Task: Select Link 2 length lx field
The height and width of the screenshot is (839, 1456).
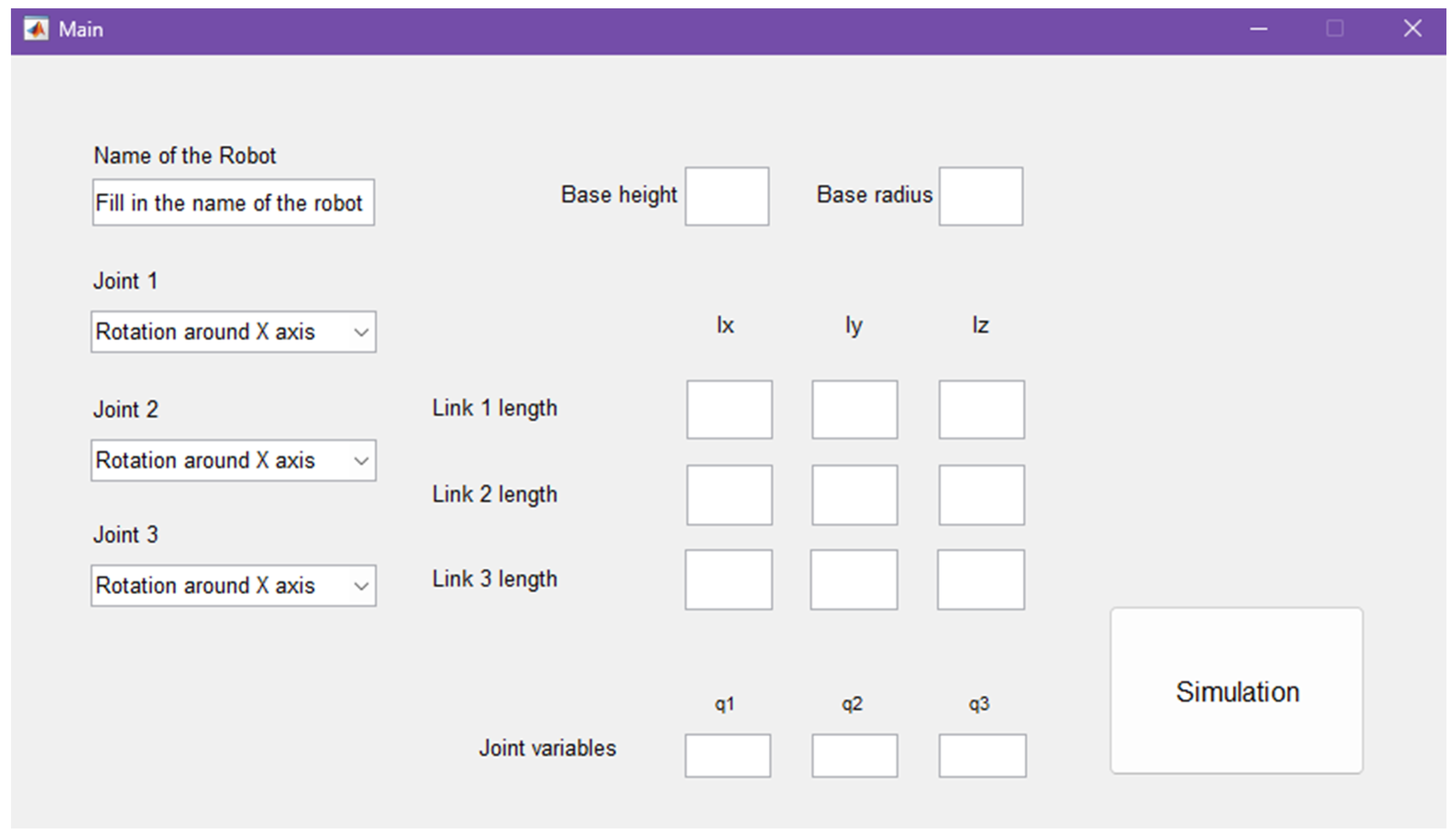Action: click(x=729, y=495)
